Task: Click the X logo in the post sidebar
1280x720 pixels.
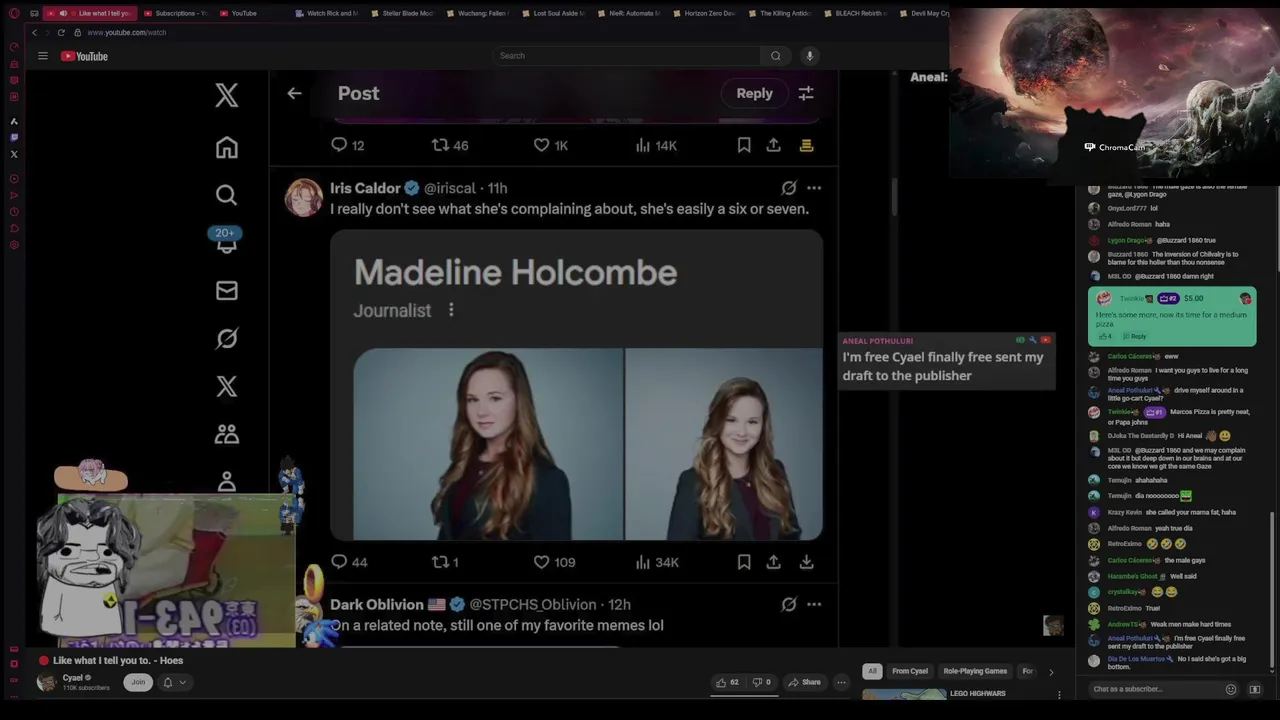Action: tap(227, 95)
